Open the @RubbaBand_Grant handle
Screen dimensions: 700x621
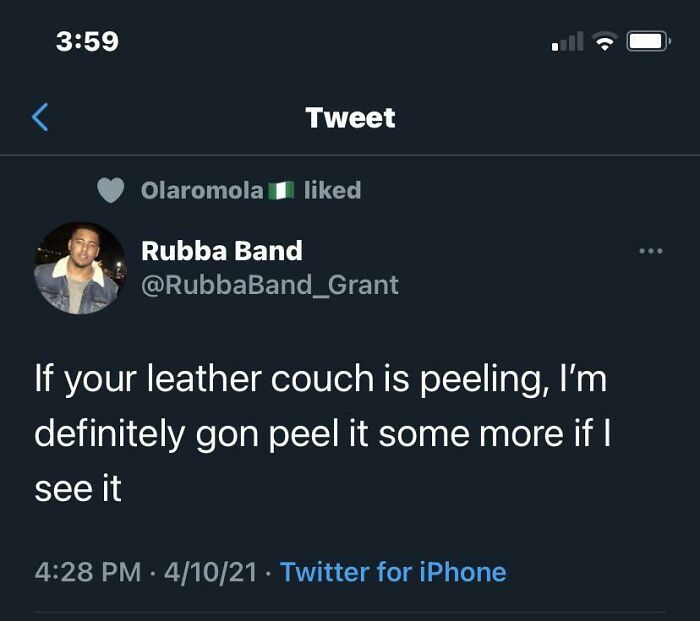(x=270, y=285)
